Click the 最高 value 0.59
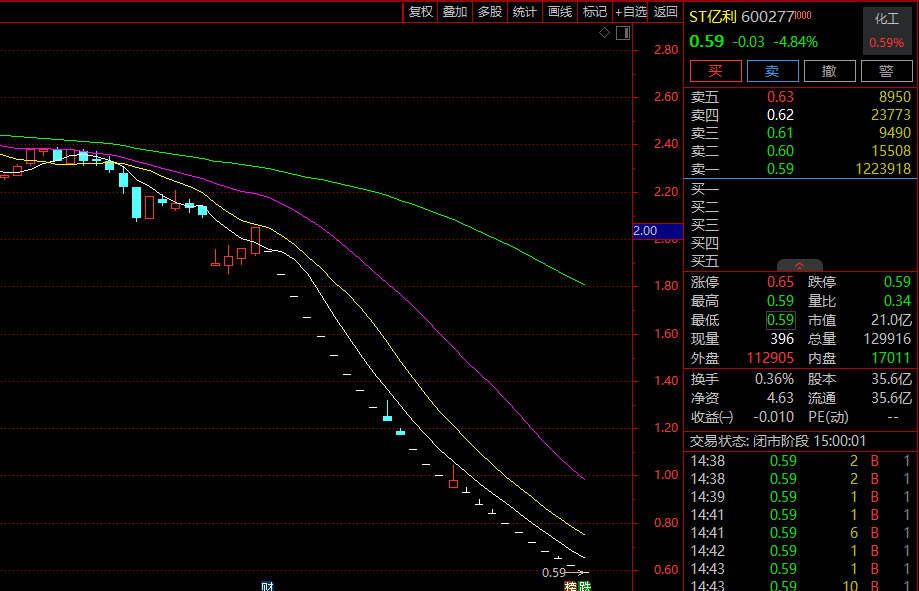The height and width of the screenshot is (591, 919). click(781, 301)
